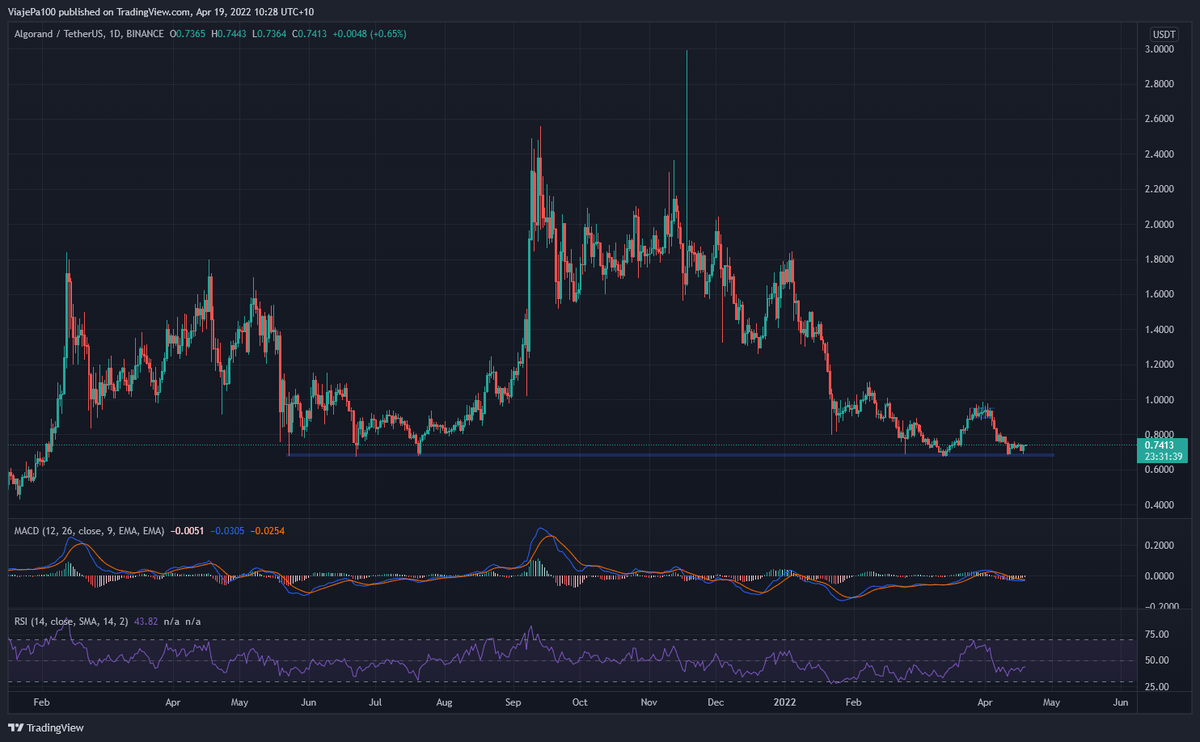This screenshot has width=1200, height=742.
Task: Click the 2.6000 price axis label
Action: coord(1160,120)
